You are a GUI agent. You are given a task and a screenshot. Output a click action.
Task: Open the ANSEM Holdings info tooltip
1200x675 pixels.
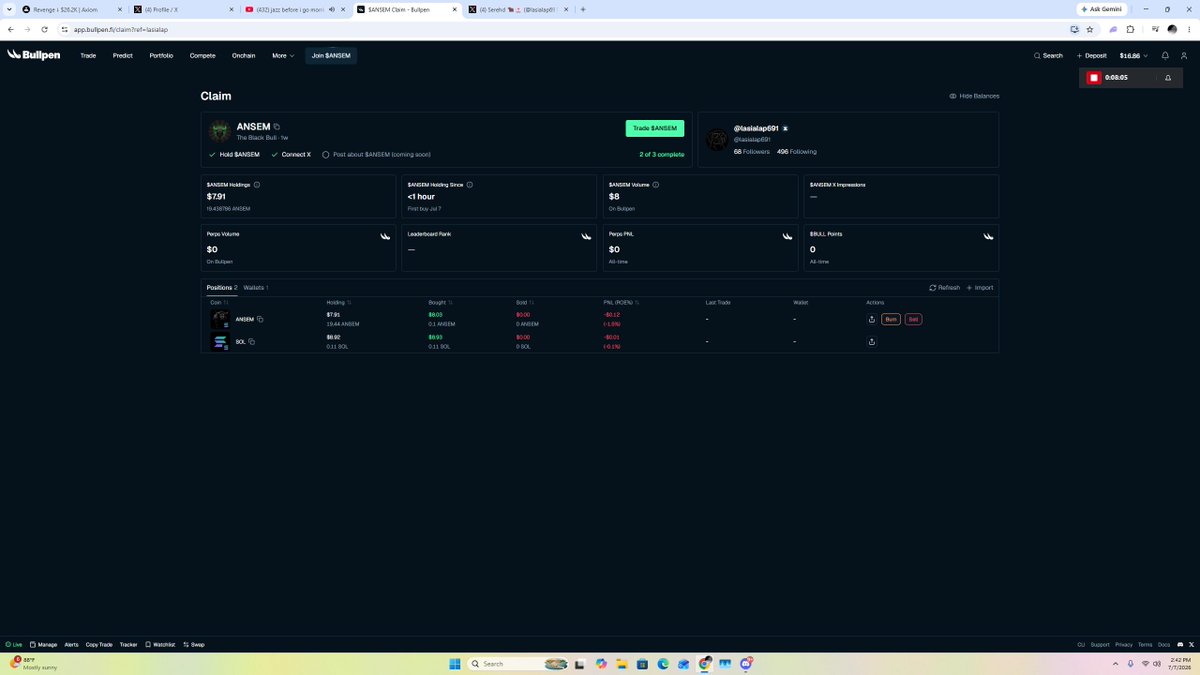[257, 185]
